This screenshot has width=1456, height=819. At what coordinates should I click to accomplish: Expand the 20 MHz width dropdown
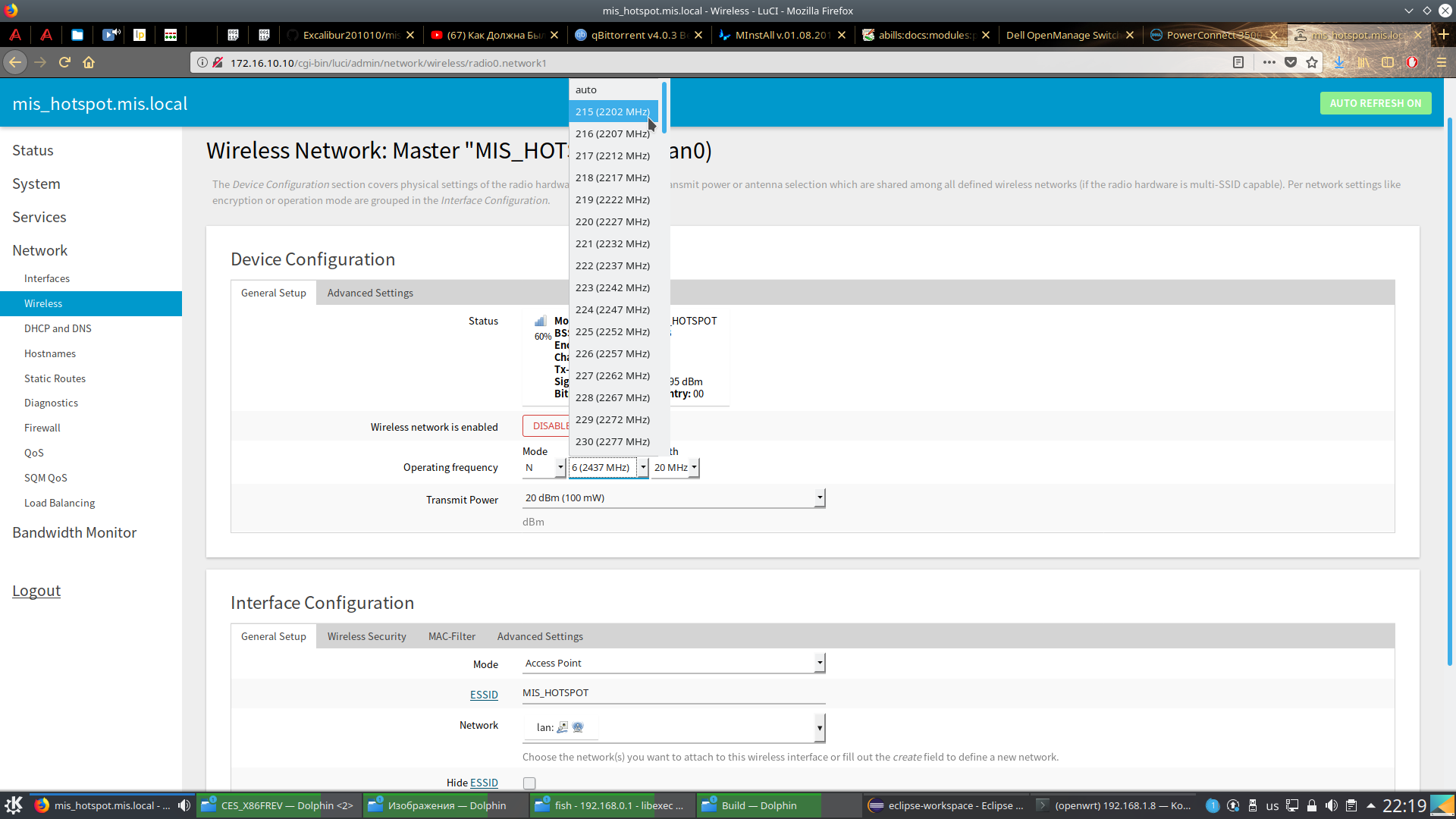(675, 468)
